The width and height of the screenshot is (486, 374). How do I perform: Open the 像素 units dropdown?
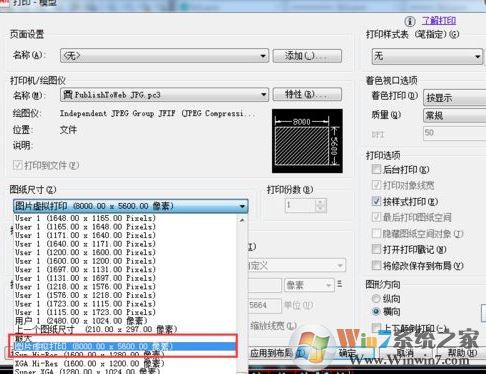(309, 285)
